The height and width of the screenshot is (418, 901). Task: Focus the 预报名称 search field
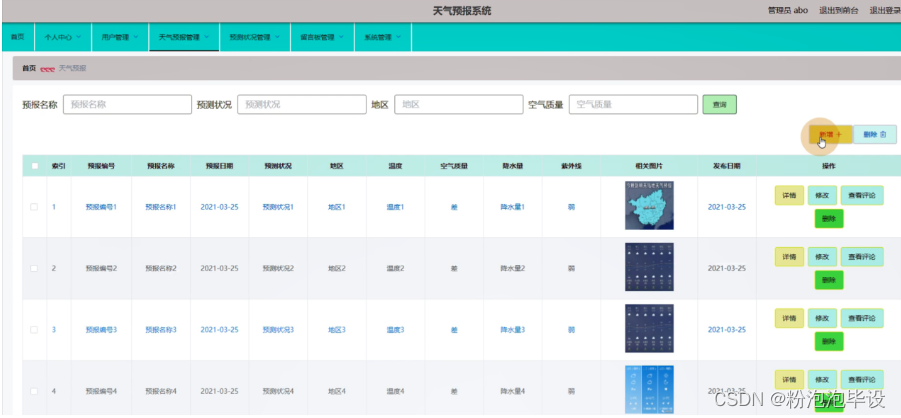click(x=127, y=105)
